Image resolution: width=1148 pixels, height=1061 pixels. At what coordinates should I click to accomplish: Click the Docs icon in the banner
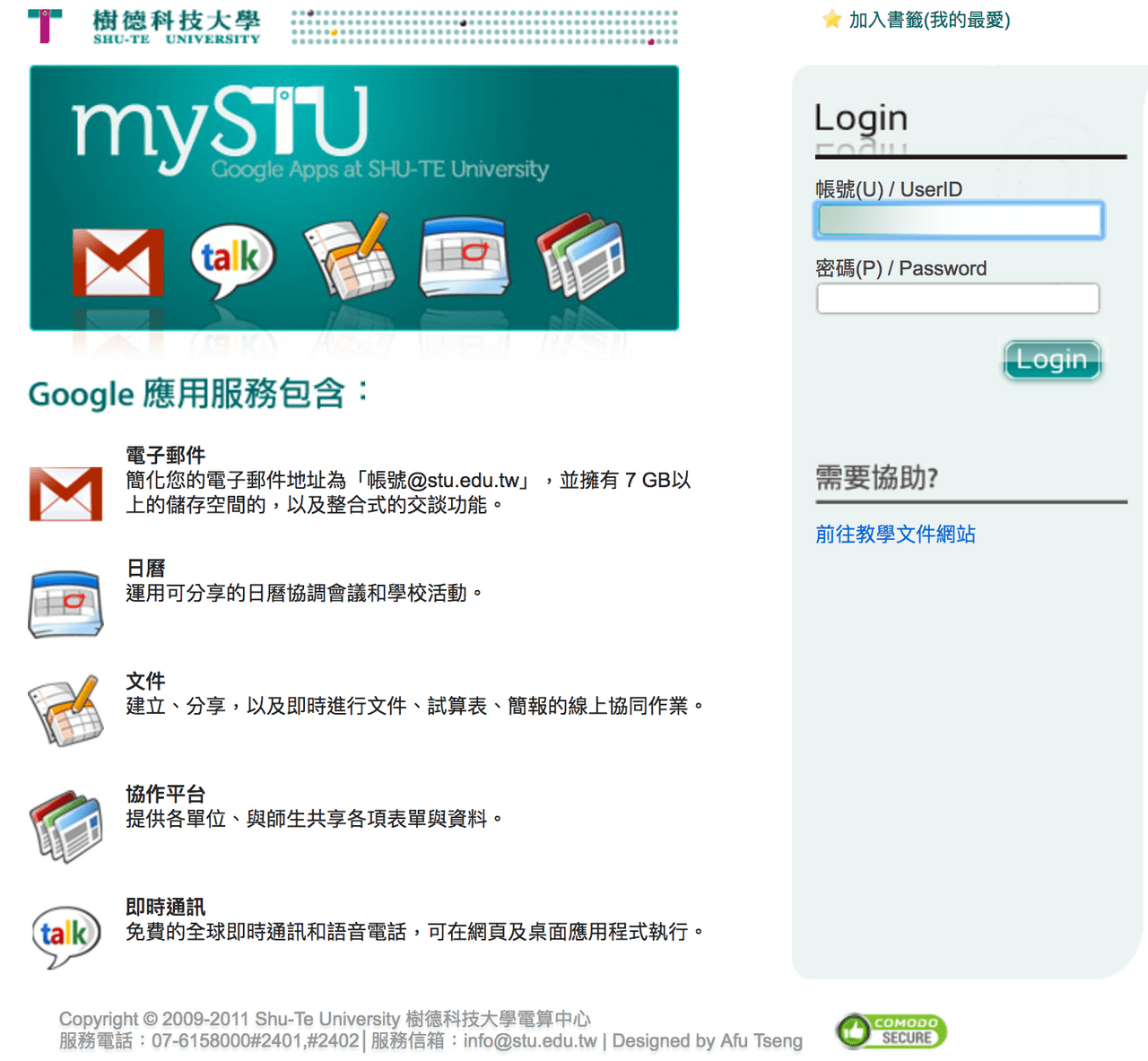click(x=349, y=256)
